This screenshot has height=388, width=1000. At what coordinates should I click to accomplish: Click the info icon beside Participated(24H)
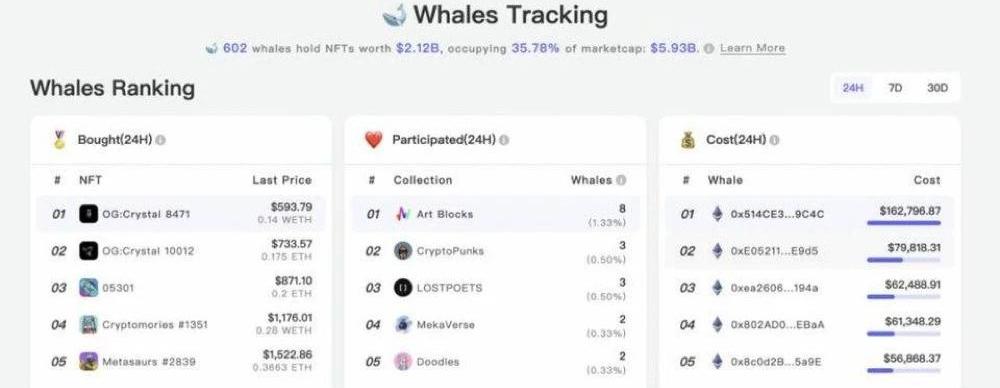504,140
